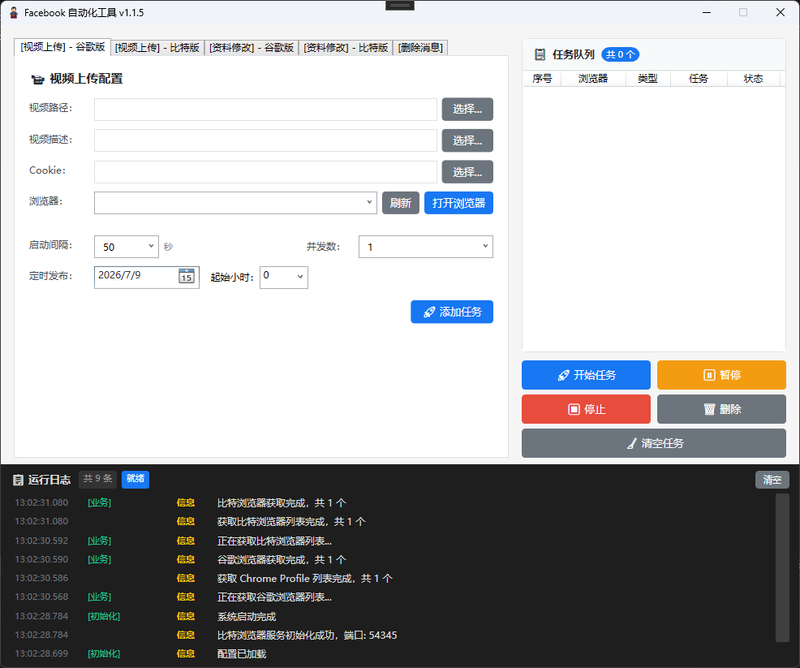Minimize the Facebook 自动化工具 window
The width and height of the screenshot is (800, 668).
707,12
